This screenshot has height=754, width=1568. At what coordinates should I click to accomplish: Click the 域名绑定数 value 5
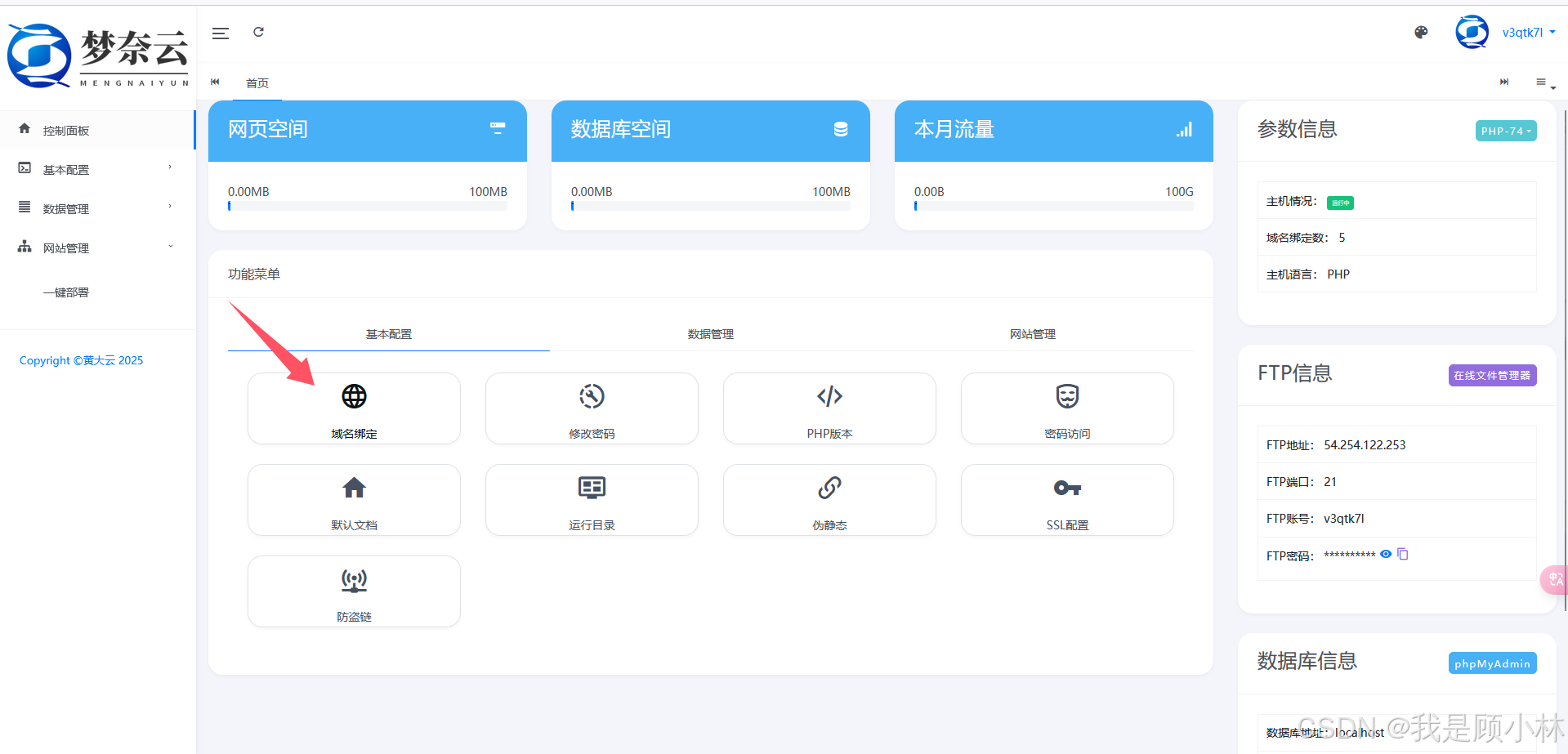point(1342,238)
